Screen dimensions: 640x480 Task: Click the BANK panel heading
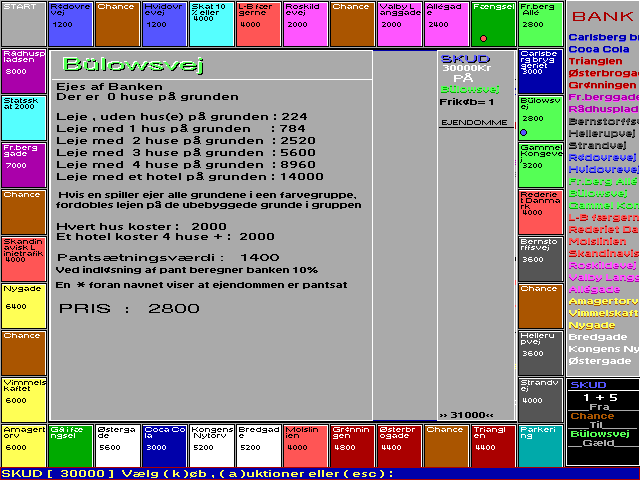(602, 16)
